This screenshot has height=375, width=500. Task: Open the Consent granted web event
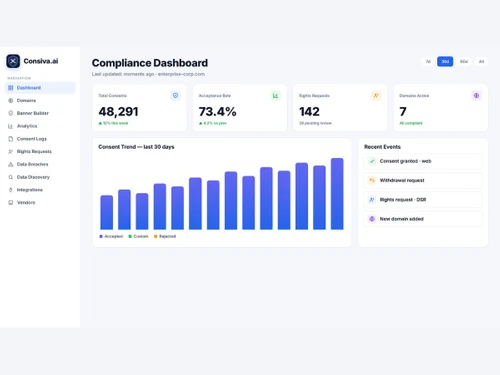[x=423, y=161]
